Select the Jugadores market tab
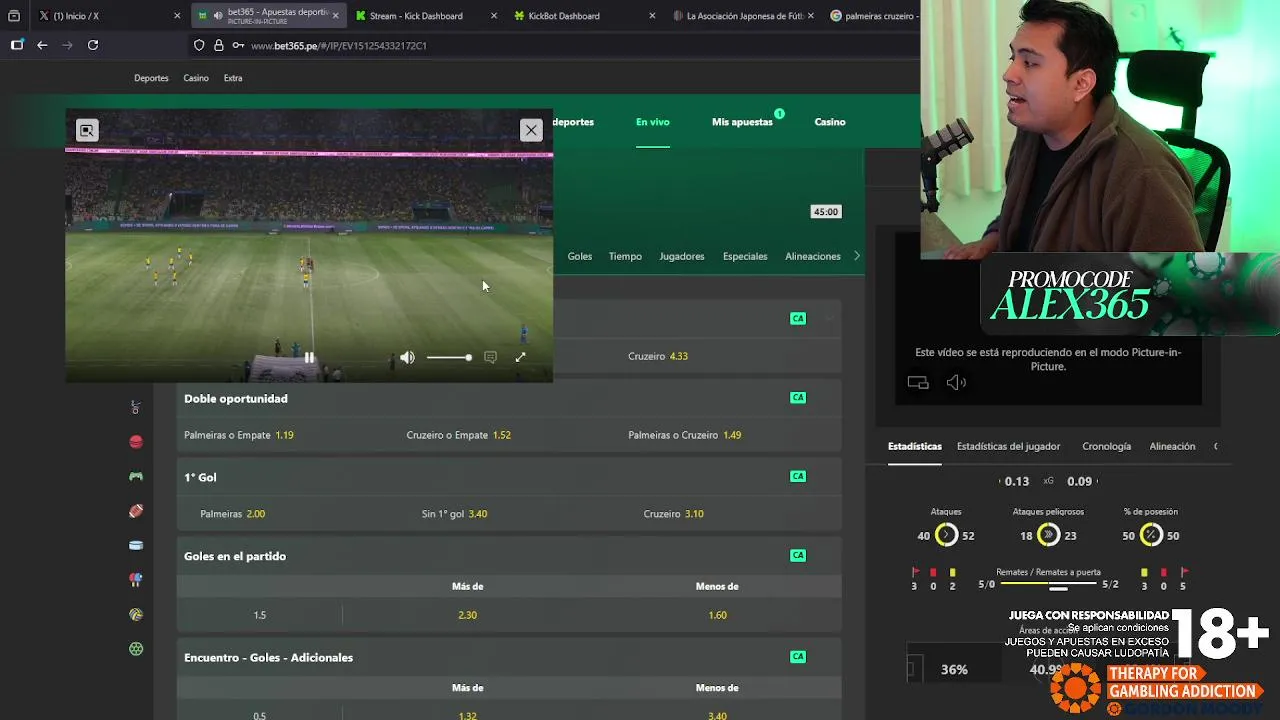Viewport: 1280px width, 720px height. point(682,256)
